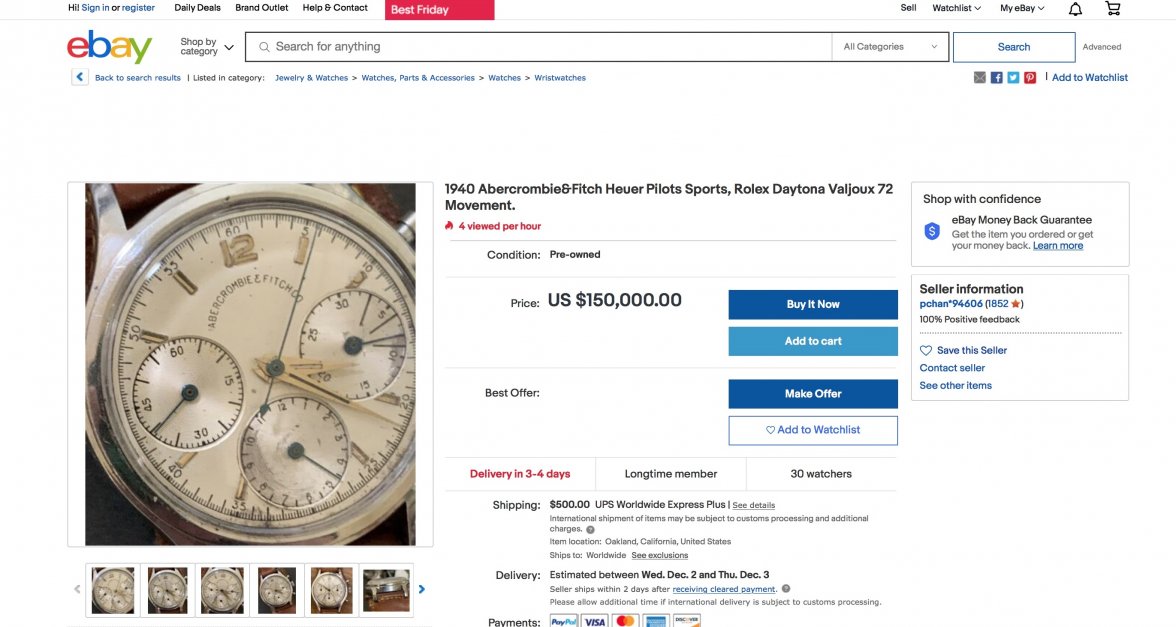This screenshot has width=1176, height=627.
Task: Share listing via email icon
Action: pyautogui.click(x=980, y=78)
